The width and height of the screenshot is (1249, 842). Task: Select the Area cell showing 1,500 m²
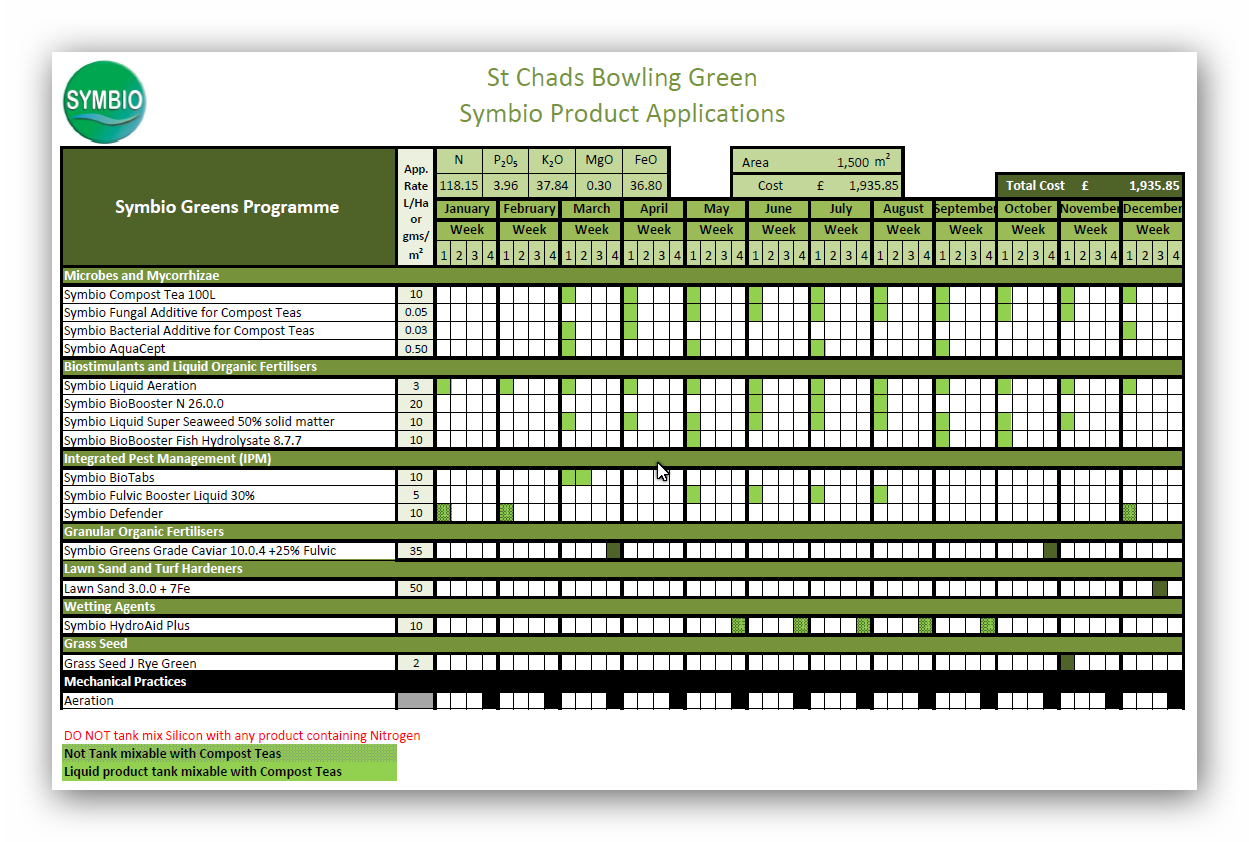[816, 161]
